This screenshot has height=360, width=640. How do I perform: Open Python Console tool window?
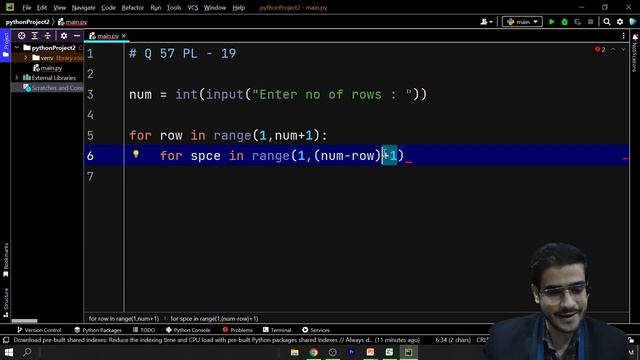tap(188, 330)
